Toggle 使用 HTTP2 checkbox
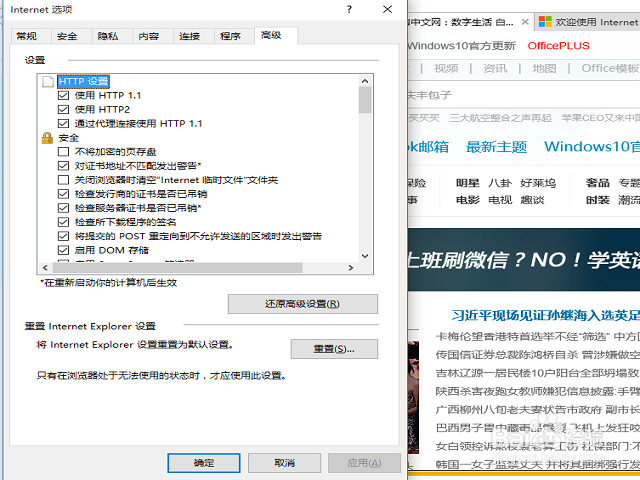This screenshot has width=640, height=480. click(63, 109)
